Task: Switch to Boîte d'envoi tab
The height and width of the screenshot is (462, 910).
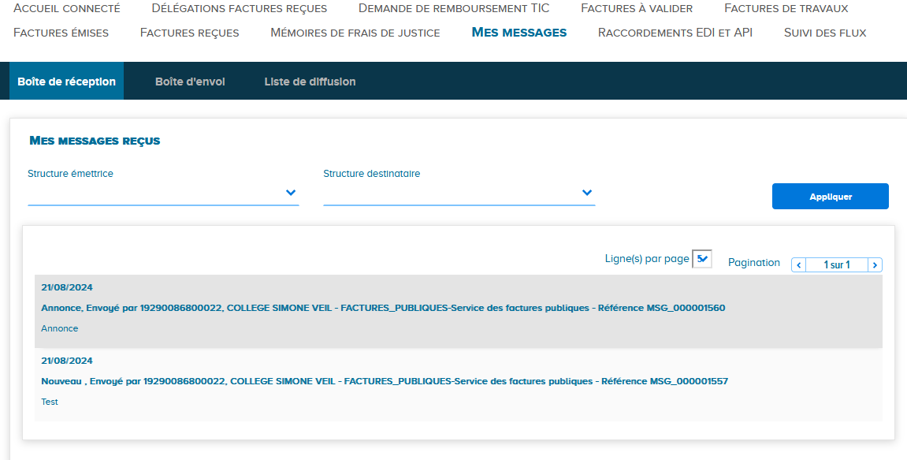Action: tap(190, 82)
